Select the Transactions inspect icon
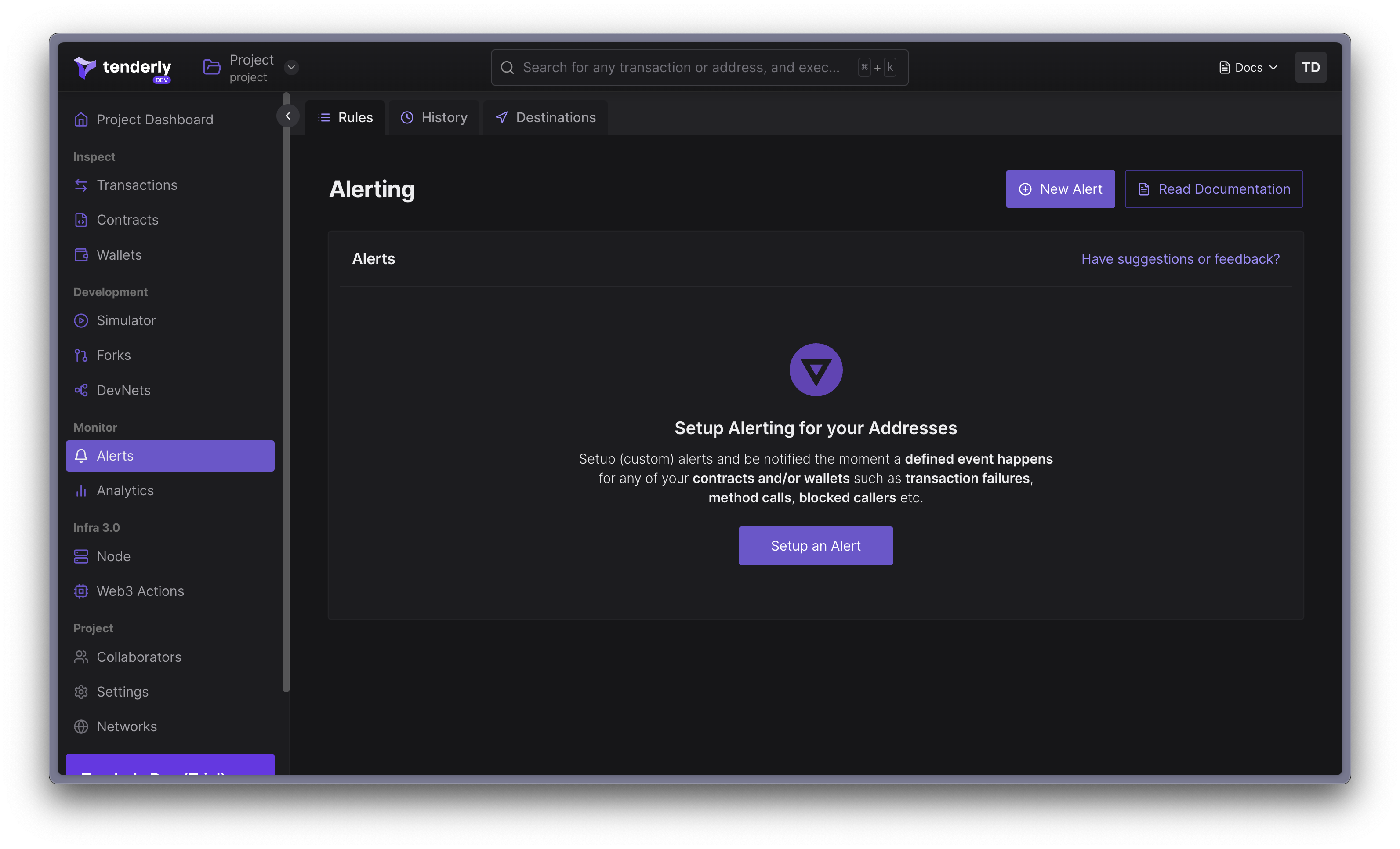1400x849 pixels. tap(81, 185)
